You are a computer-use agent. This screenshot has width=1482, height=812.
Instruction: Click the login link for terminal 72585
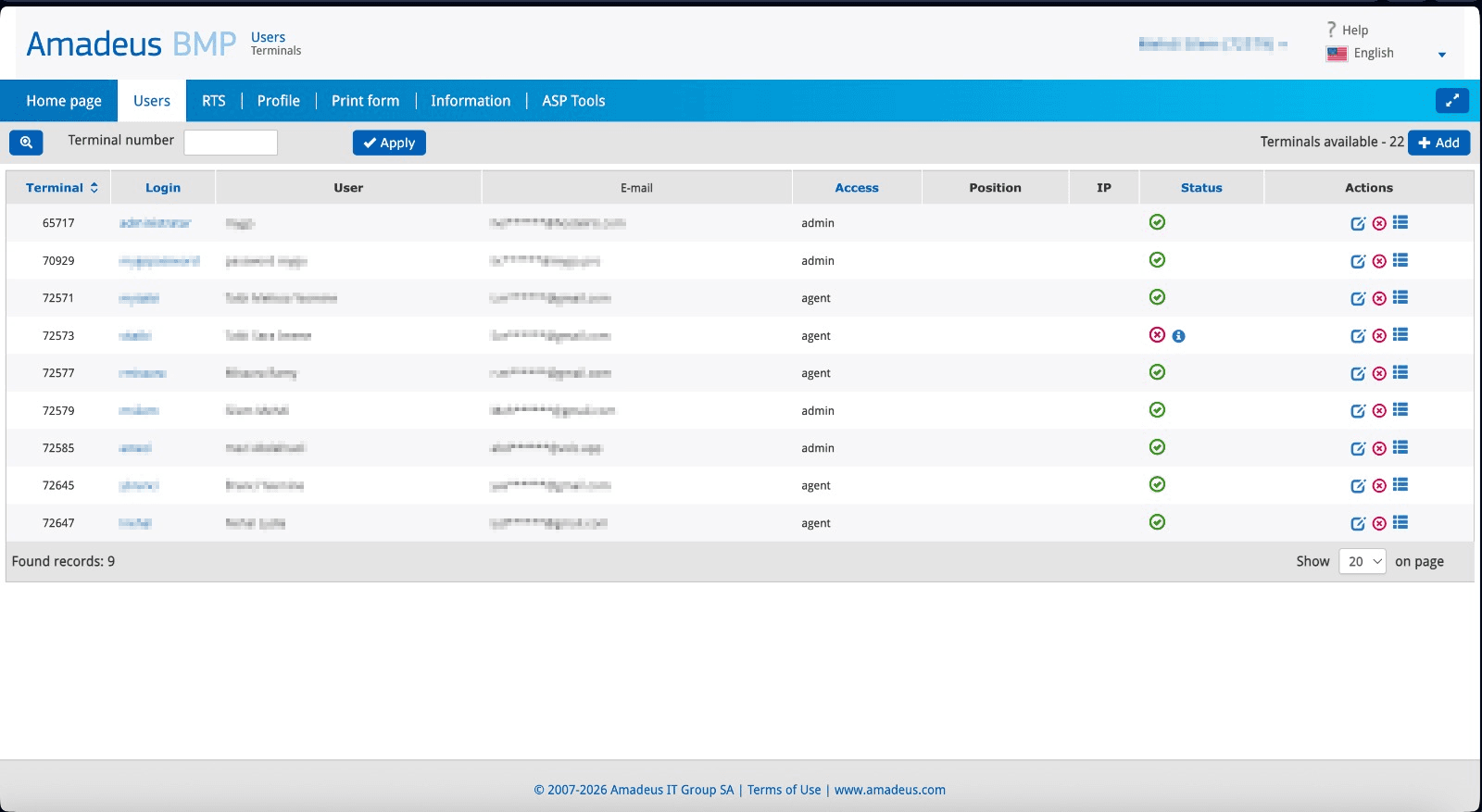(x=135, y=448)
